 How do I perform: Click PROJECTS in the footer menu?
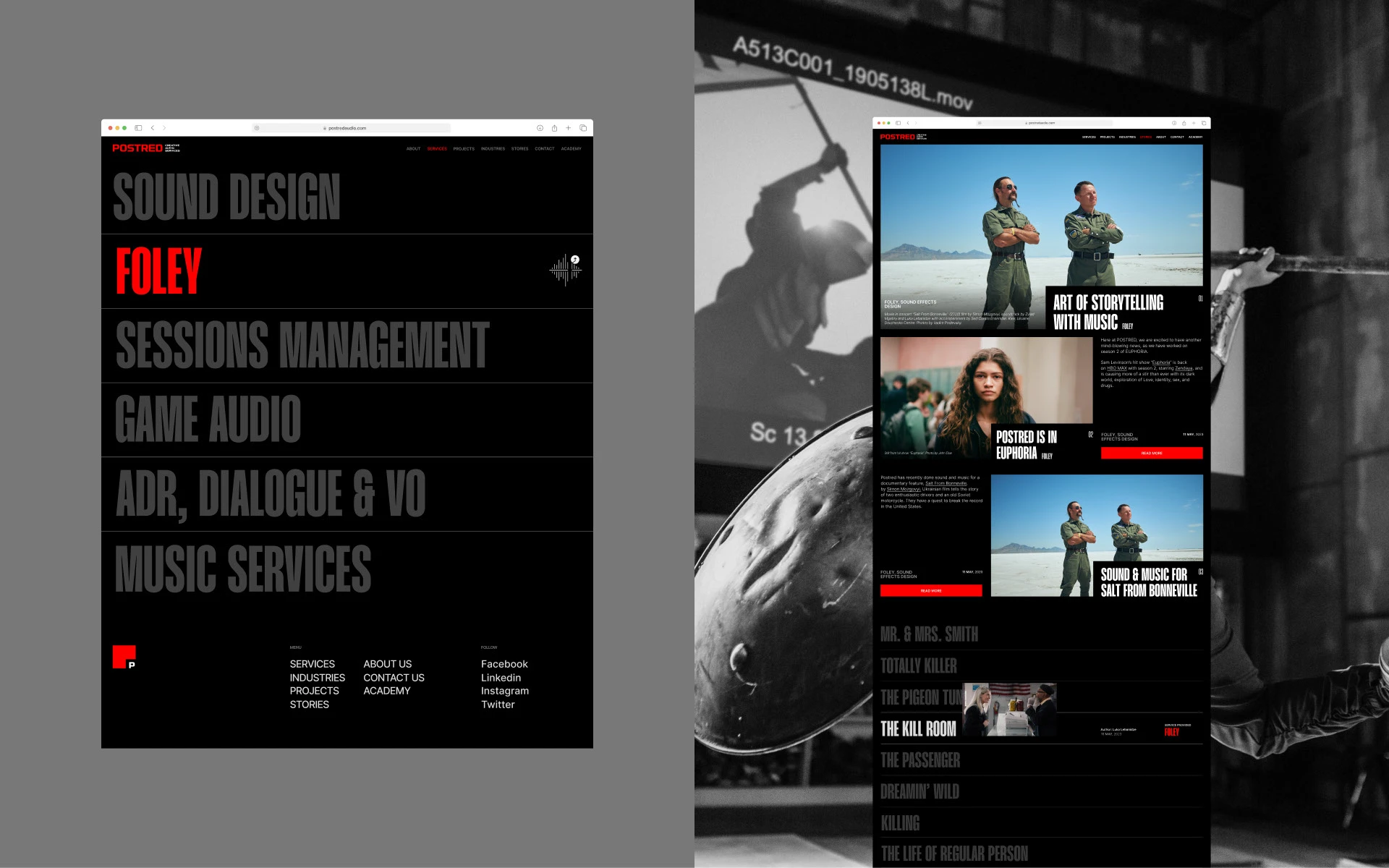[314, 691]
